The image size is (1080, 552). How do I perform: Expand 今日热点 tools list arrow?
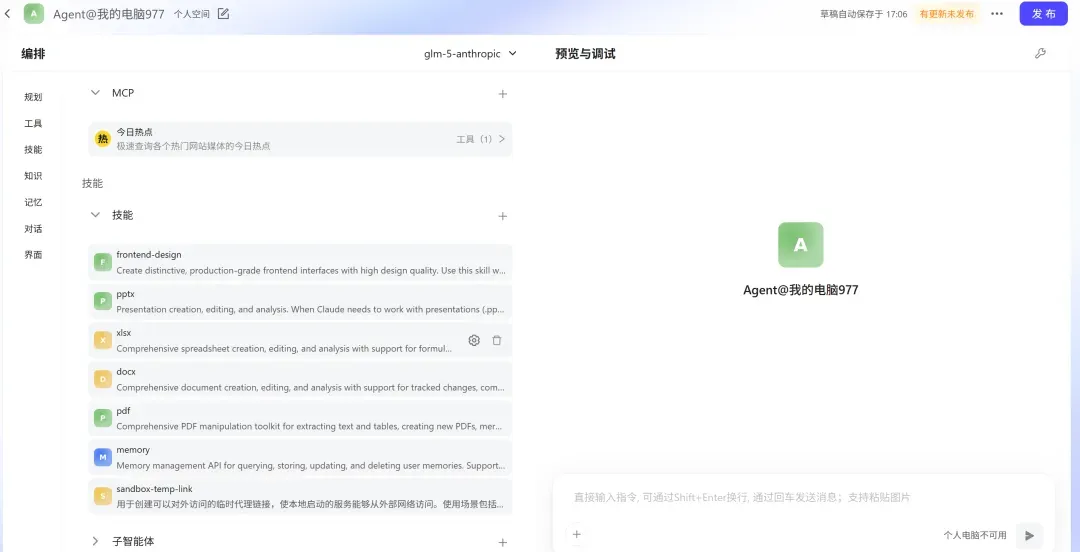(501, 139)
